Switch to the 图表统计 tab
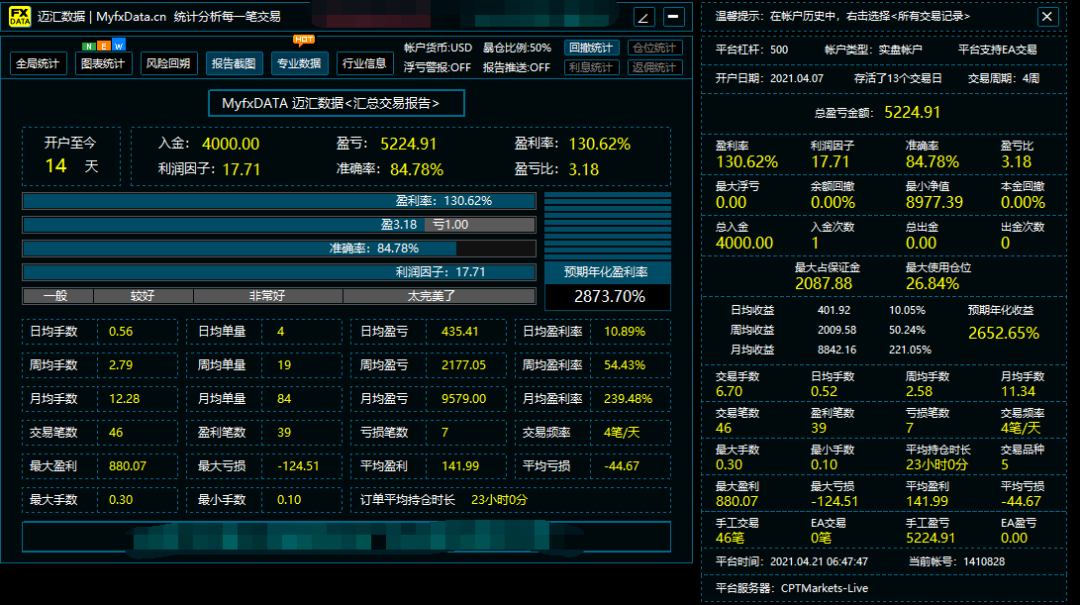This screenshot has height=605, width=1080. (103, 64)
